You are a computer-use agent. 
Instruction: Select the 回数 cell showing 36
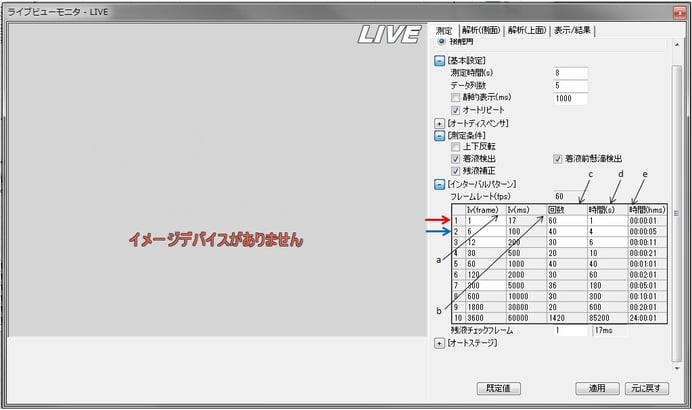pos(567,286)
